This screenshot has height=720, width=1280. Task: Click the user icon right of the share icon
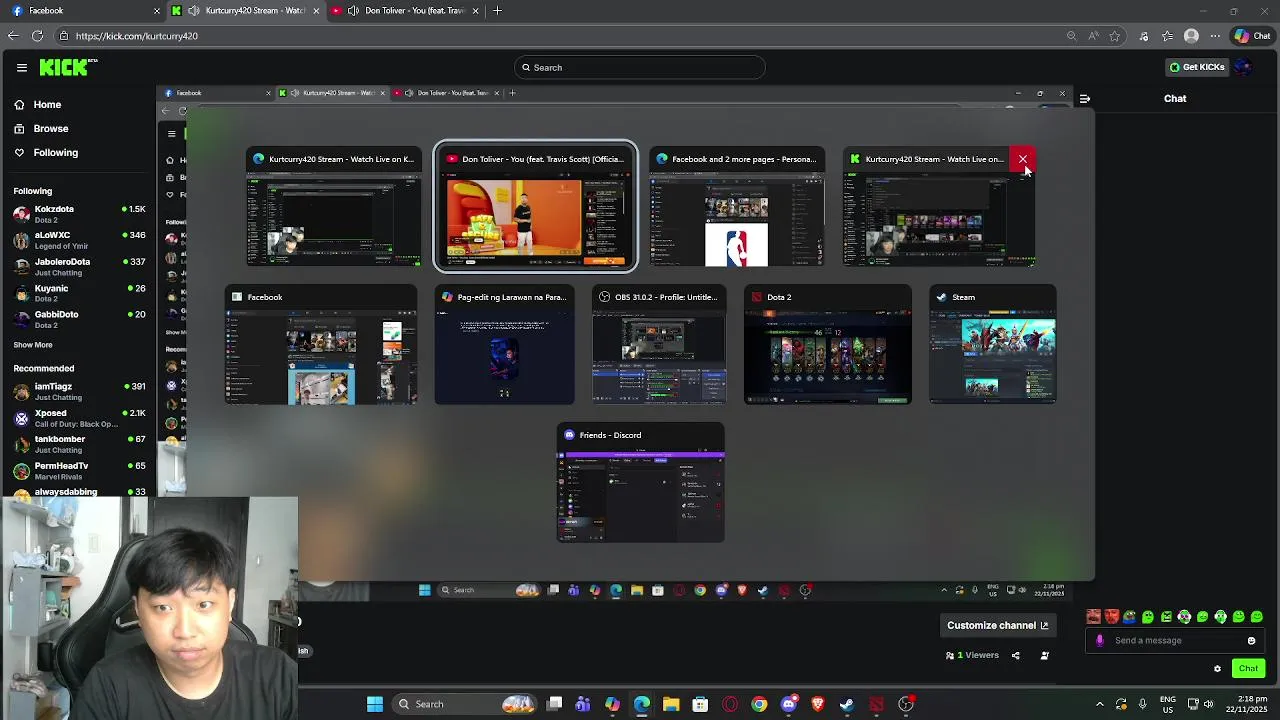click(1045, 656)
